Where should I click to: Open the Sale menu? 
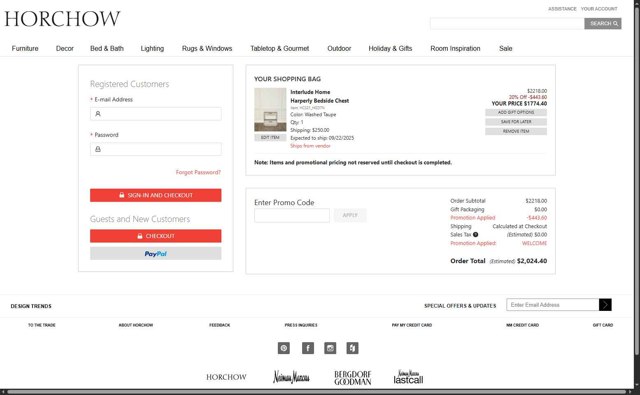pos(505,49)
